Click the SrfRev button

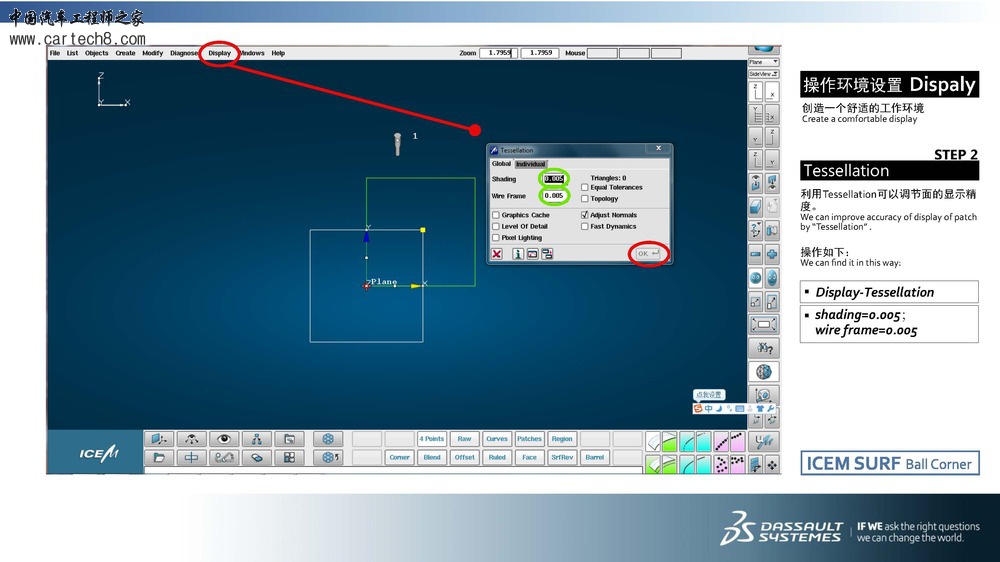tap(562, 457)
